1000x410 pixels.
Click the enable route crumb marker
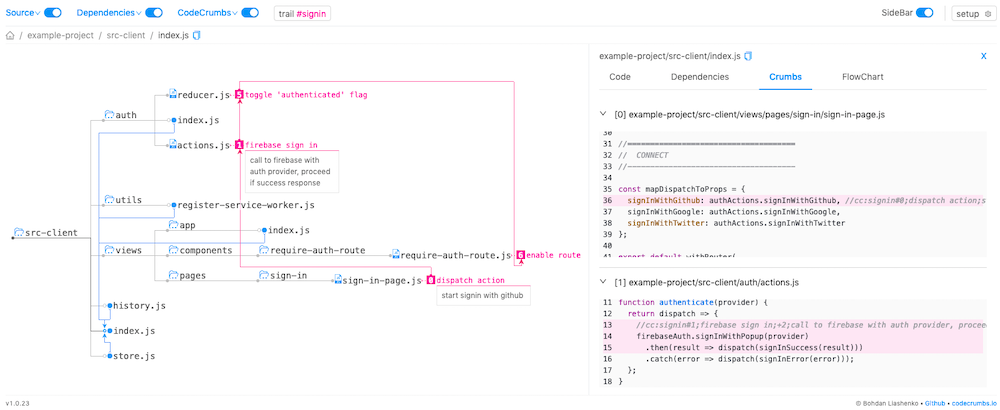click(x=520, y=255)
